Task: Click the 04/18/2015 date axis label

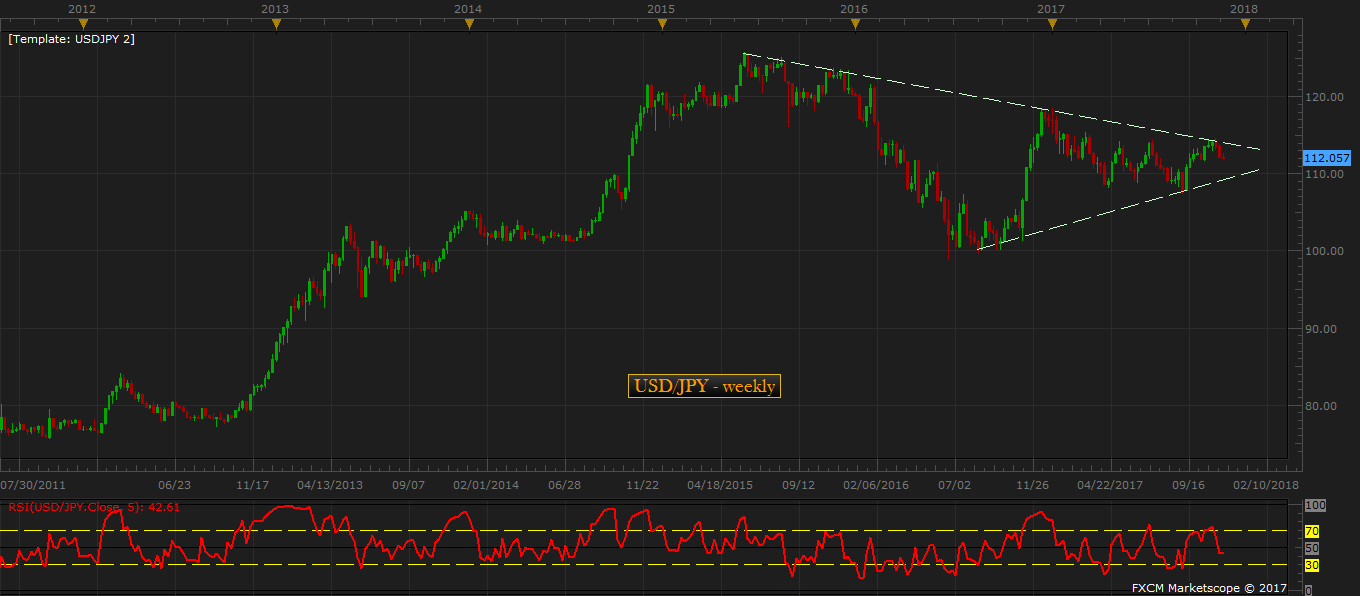Action: 719,485
